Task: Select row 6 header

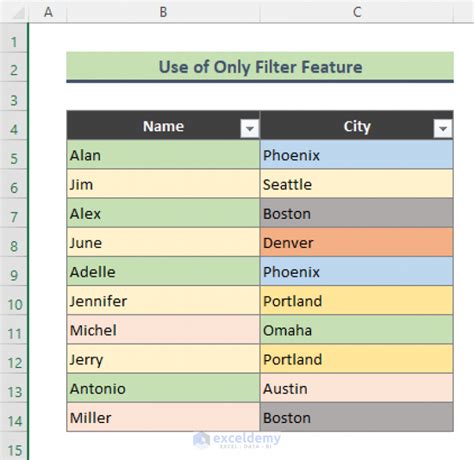Action: tap(14, 184)
